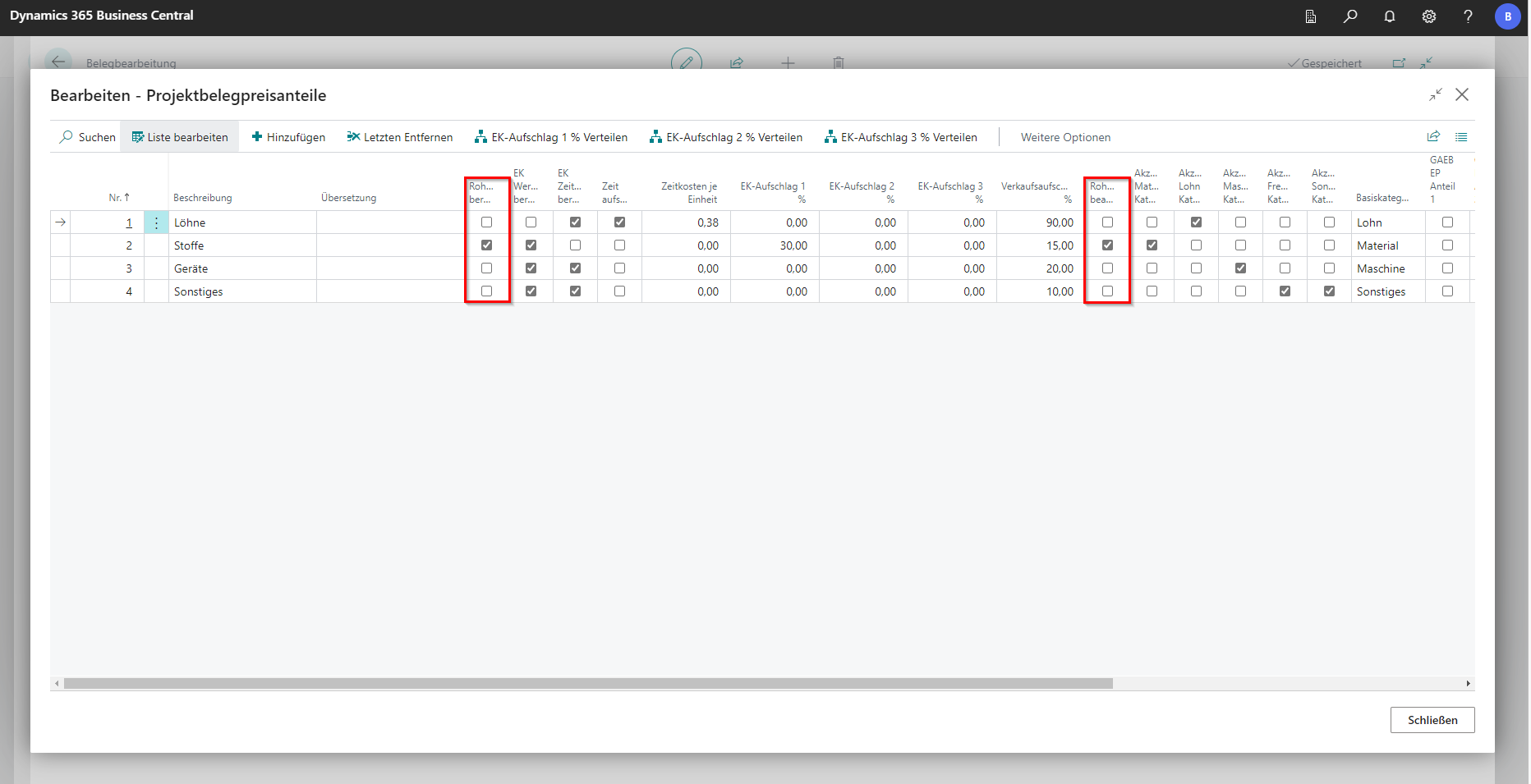Click the share icon in list toolbar
The image size is (1531, 784).
[1433, 137]
